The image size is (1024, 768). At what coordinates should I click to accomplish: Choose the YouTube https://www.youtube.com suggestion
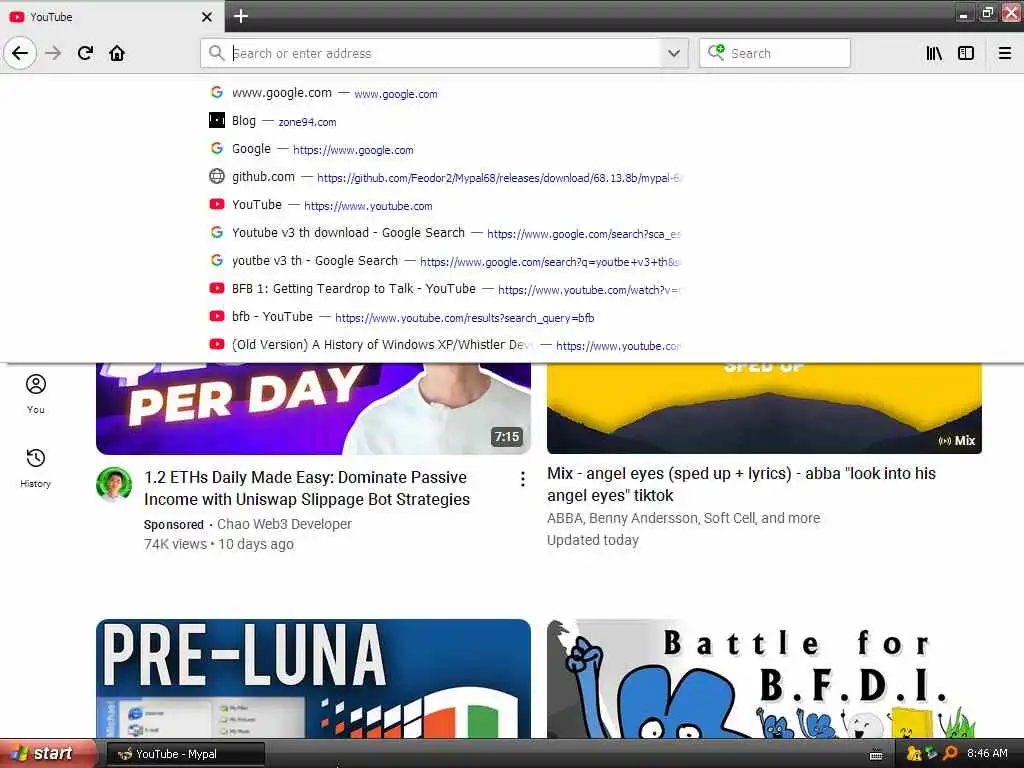444,205
